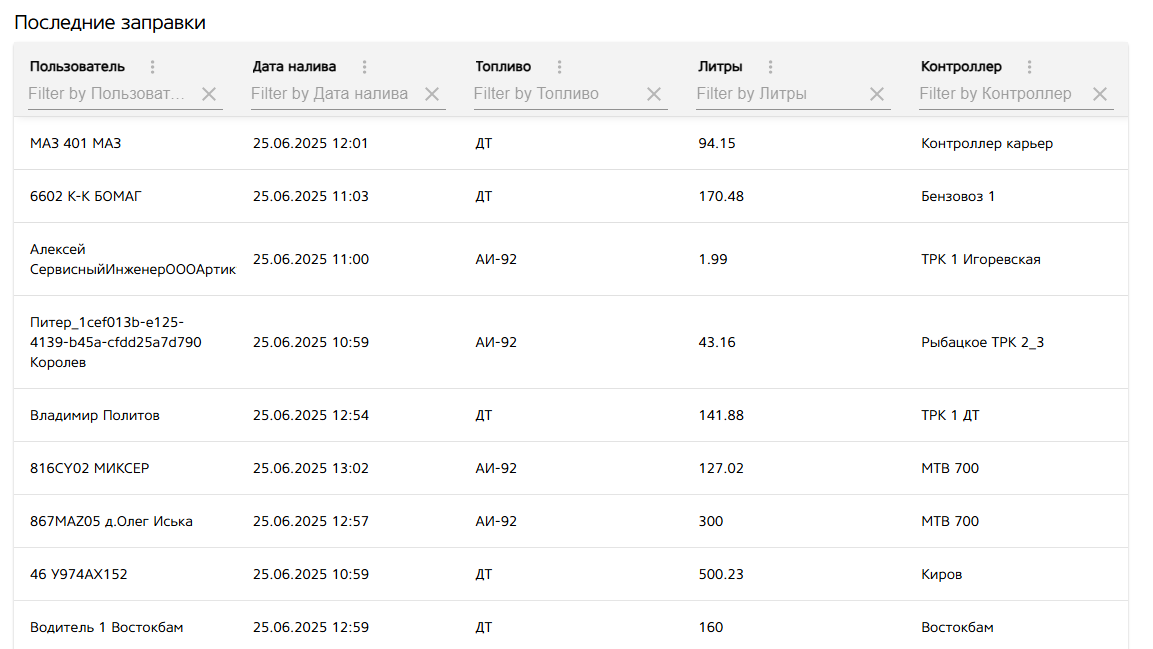Clear the Пользователь filter field
This screenshot has width=1153, height=649.
[209, 94]
